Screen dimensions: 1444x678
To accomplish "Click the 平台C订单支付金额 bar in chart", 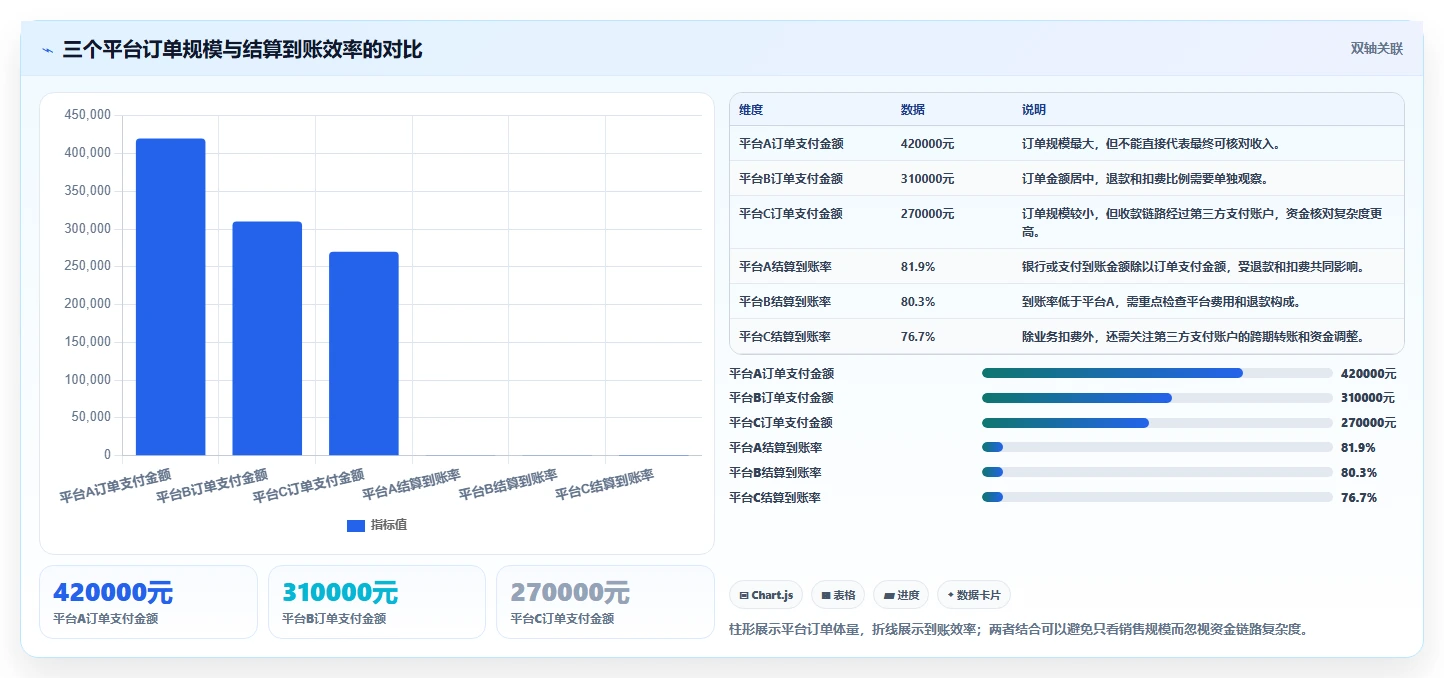I will pyautogui.click(x=364, y=353).
